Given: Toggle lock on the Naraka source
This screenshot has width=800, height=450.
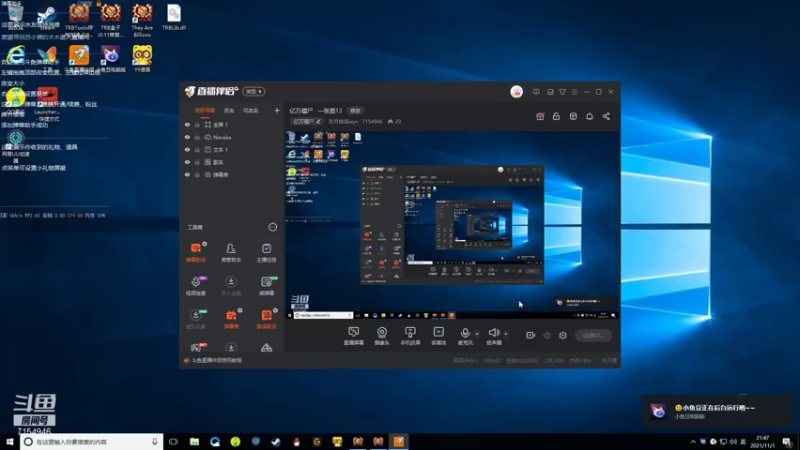Looking at the screenshot, I should [197, 137].
